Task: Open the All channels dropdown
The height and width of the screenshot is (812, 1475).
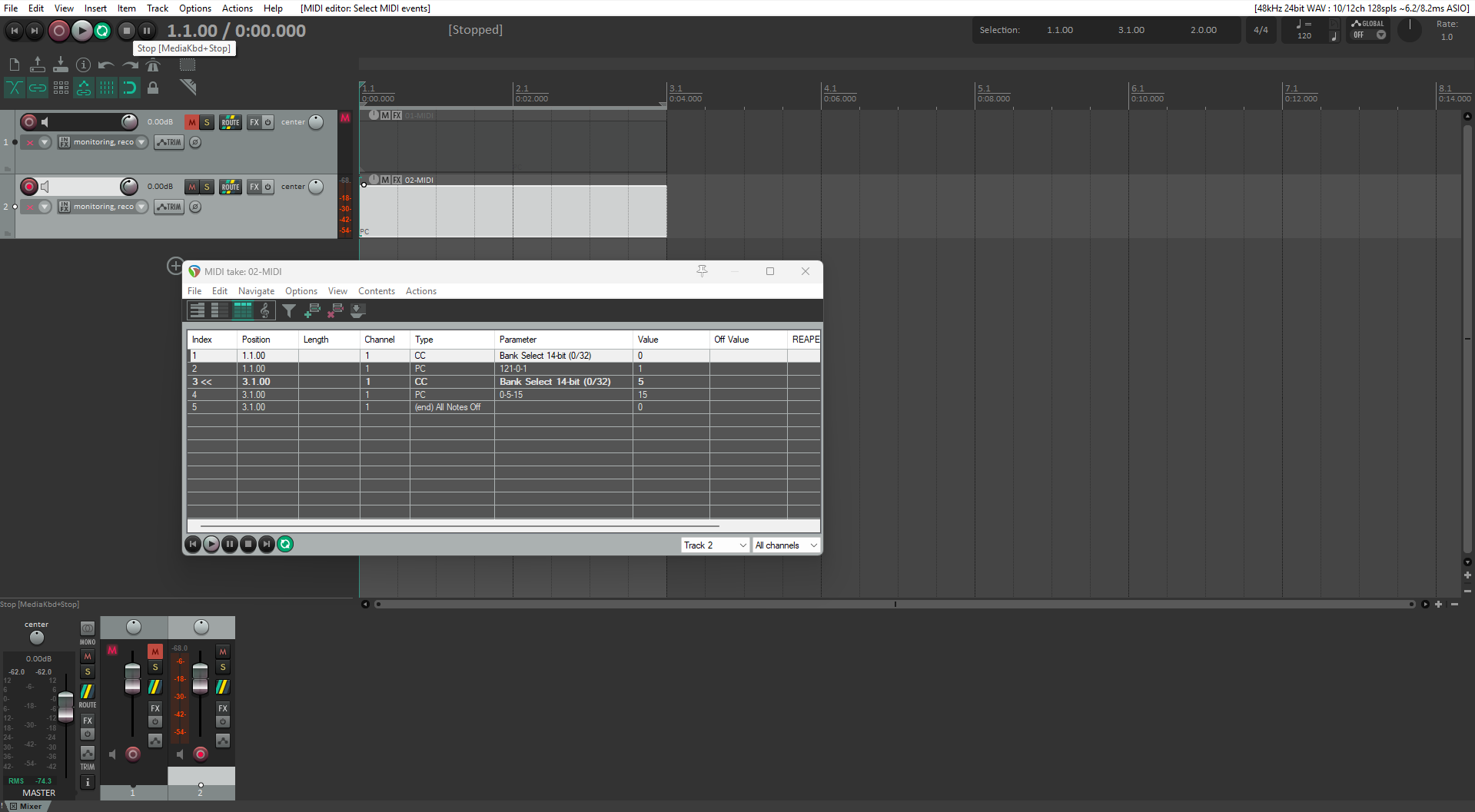Action: [786, 545]
